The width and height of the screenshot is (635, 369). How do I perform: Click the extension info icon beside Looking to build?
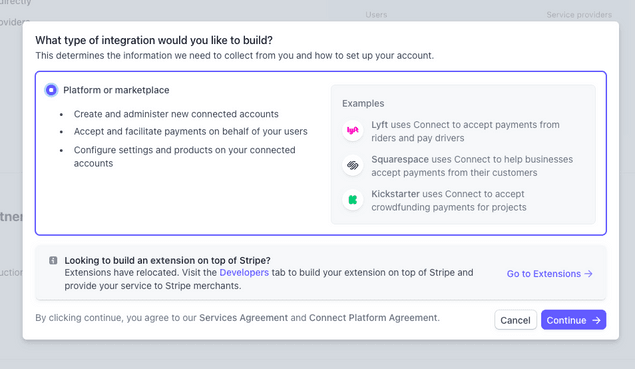[x=53, y=260]
